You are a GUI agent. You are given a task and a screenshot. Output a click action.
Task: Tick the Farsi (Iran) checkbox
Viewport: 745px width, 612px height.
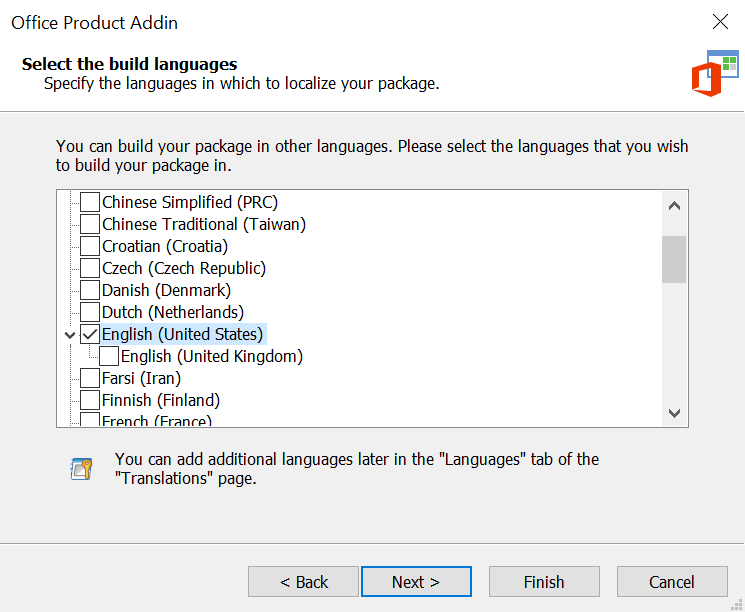tap(90, 378)
